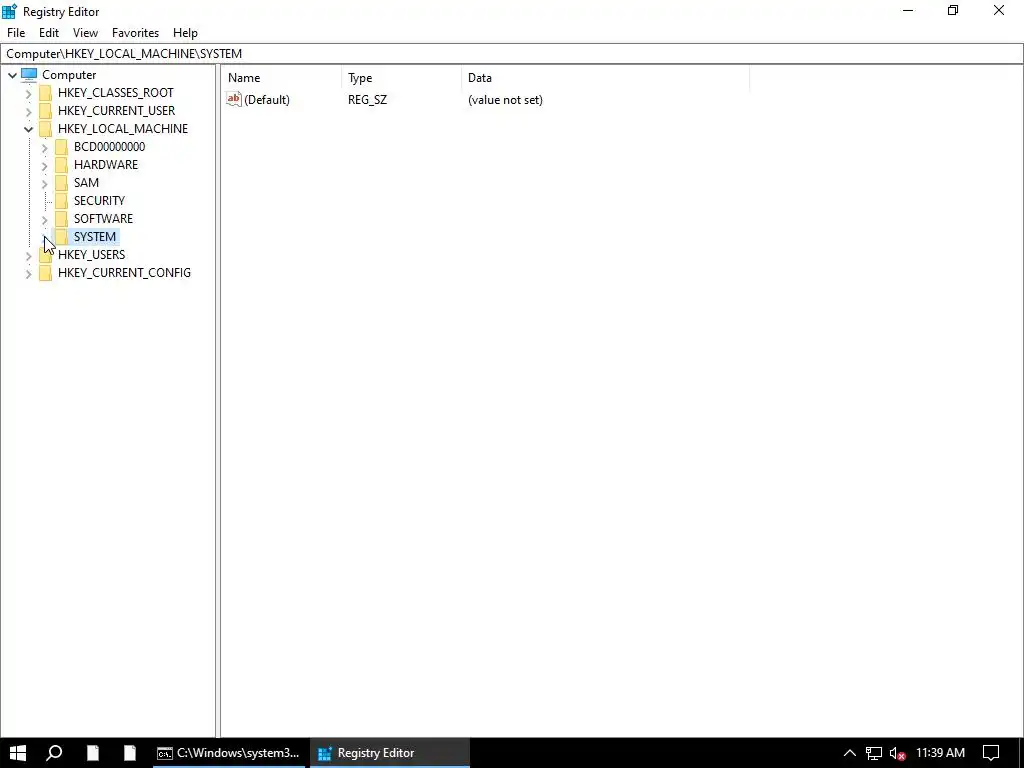Screen dimensions: 1024x768
Task: Open the File menu
Action: coord(16,33)
